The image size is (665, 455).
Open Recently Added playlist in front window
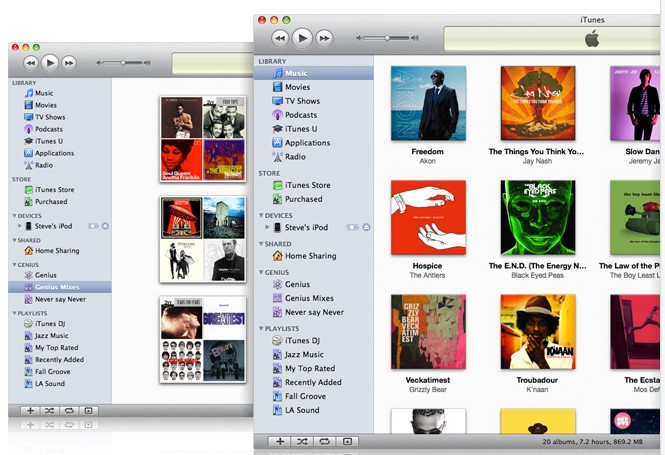click(314, 382)
